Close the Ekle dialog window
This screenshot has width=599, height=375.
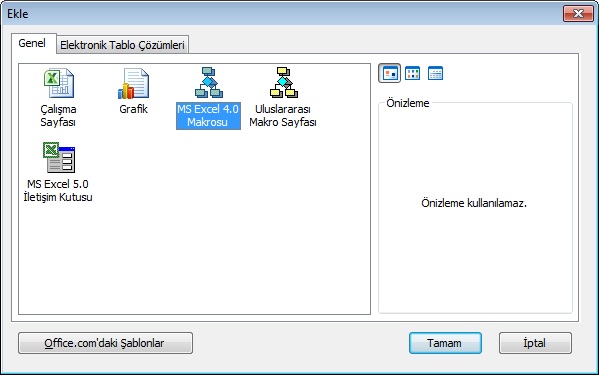(x=578, y=14)
